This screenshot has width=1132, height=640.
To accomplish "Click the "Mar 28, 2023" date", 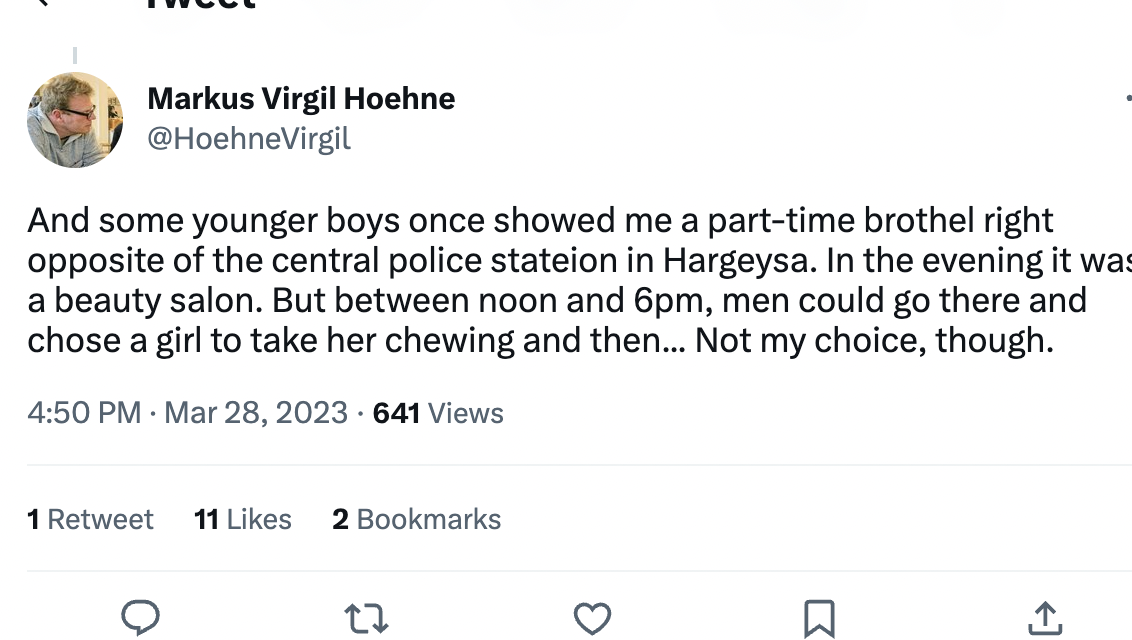I will tap(256, 413).
